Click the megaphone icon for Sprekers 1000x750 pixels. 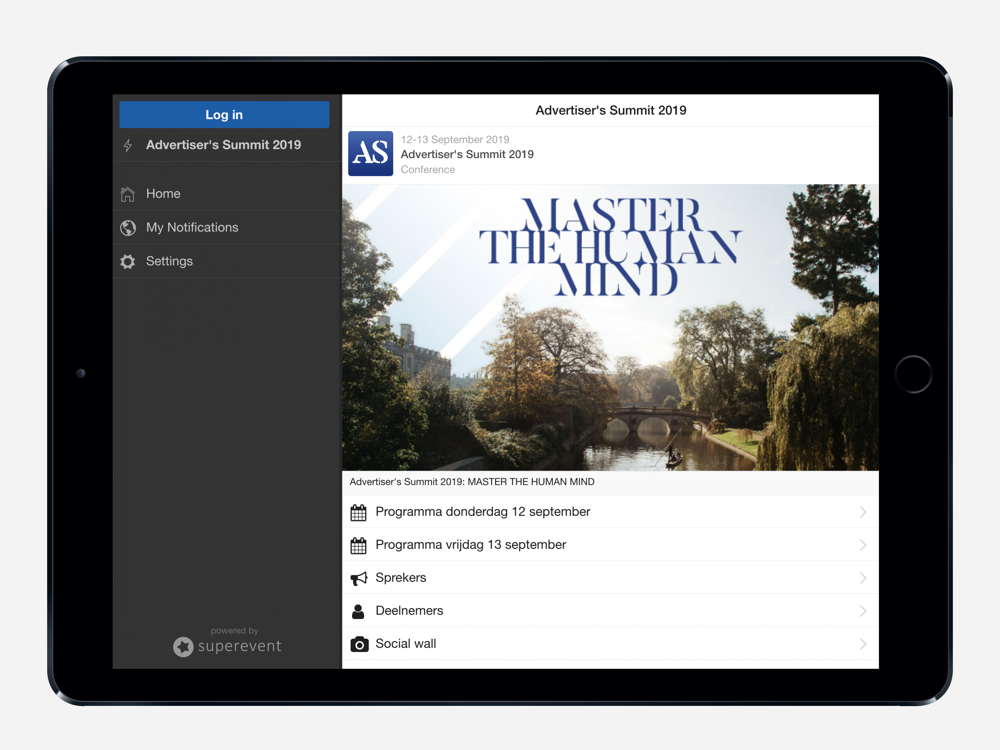[x=359, y=578]
